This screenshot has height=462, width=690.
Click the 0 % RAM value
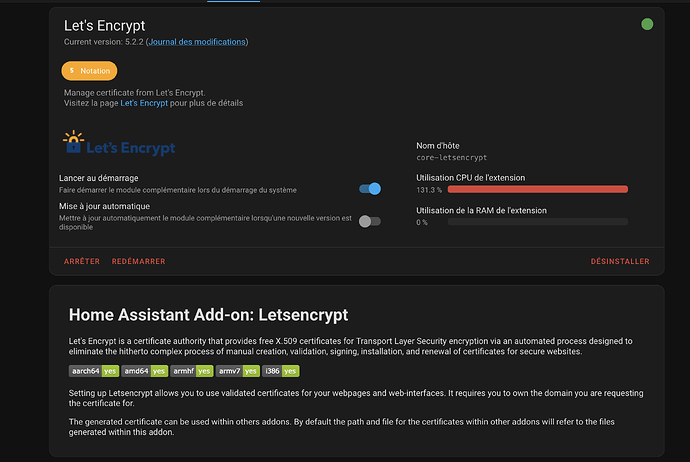coord(422,222)
